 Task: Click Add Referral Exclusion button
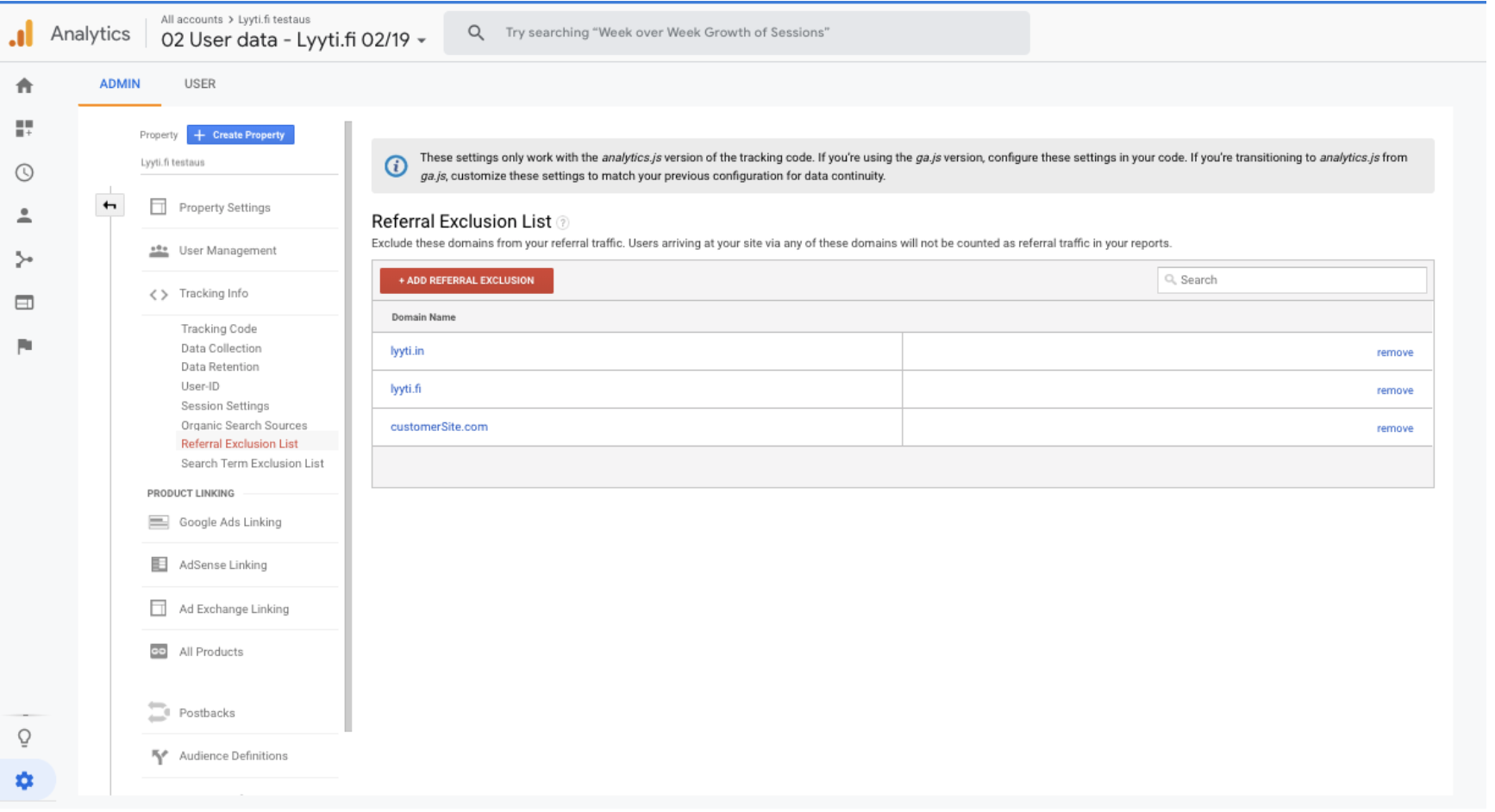(x=467, y=281)
